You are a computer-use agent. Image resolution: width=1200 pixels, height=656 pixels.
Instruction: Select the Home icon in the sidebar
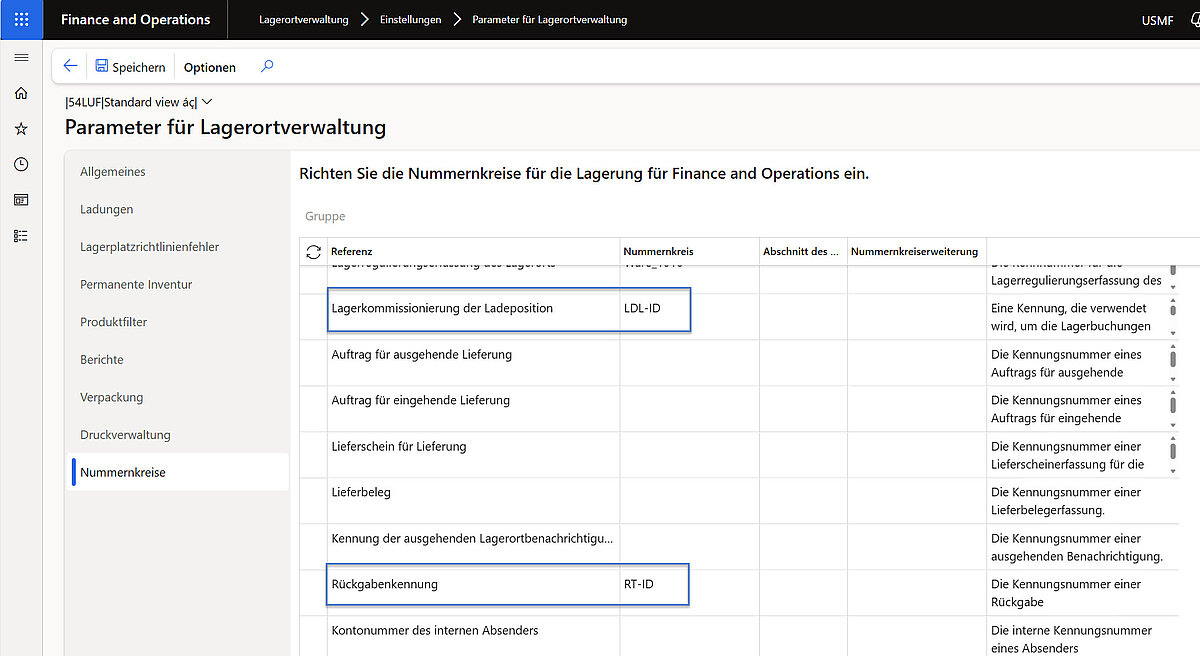21,92
